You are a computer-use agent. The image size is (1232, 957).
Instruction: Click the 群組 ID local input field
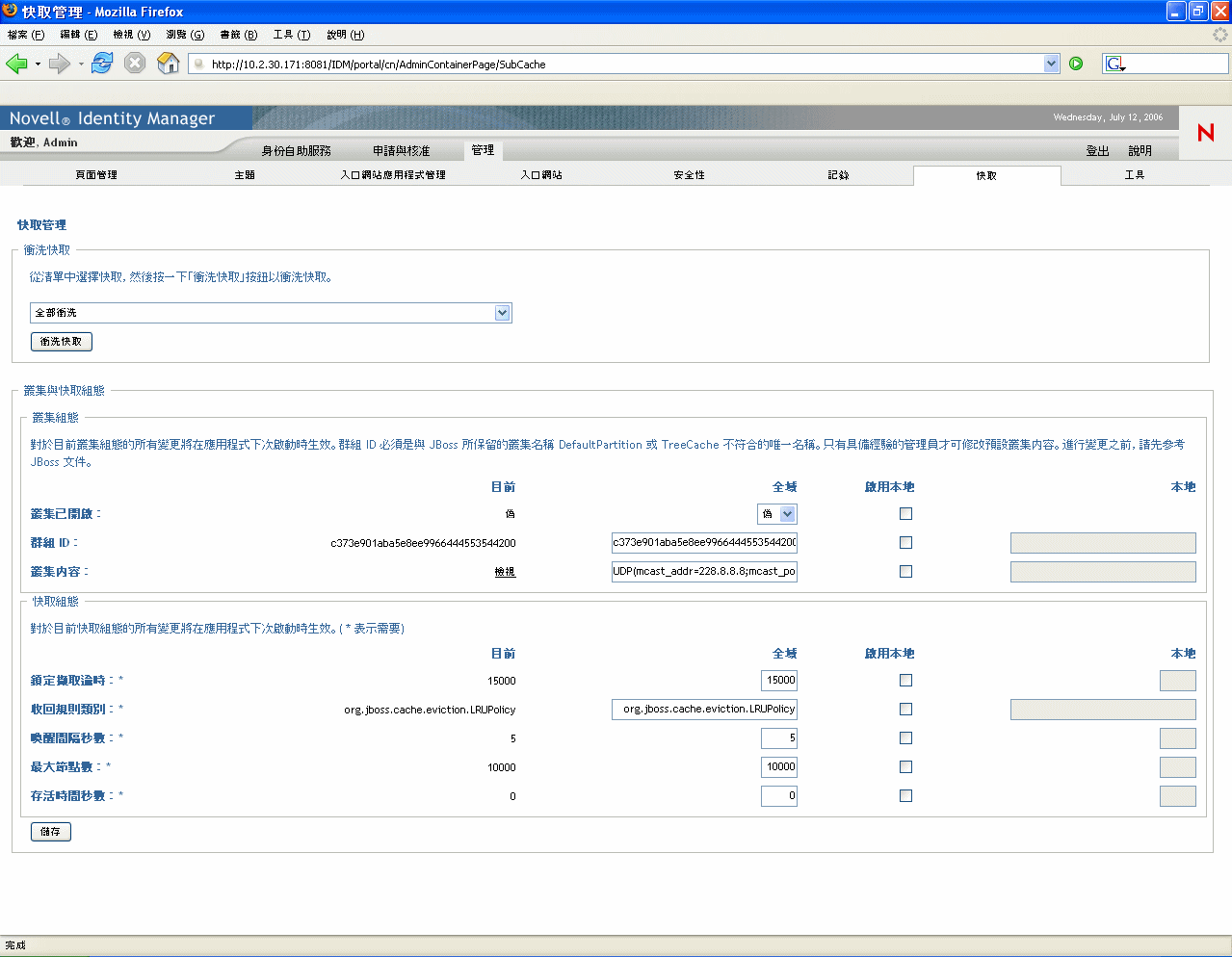(1103, 543)
